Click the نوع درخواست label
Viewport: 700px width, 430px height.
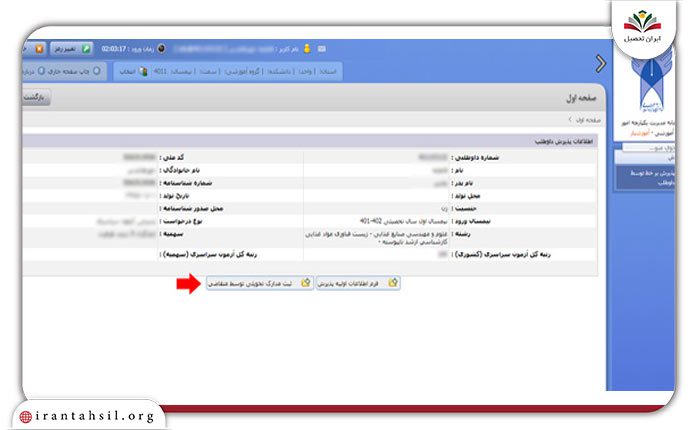pos(181,221)
